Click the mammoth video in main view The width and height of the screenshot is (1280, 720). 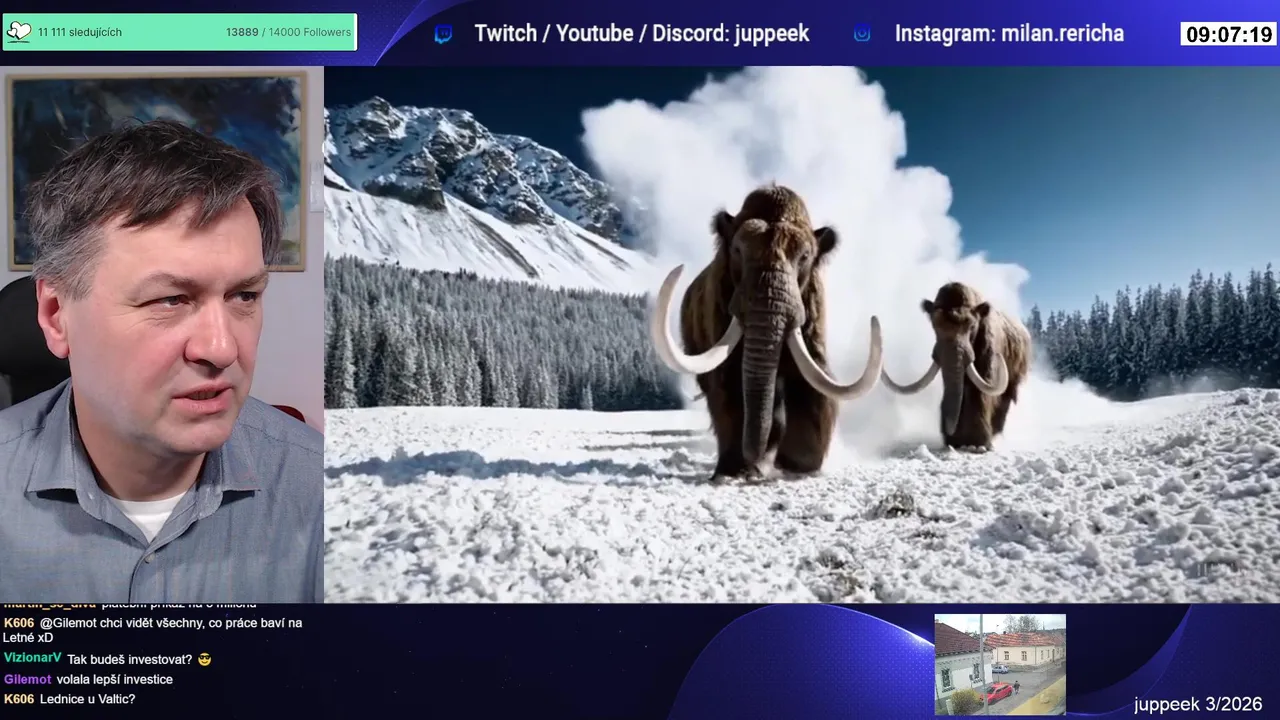[x=802, y=335]
